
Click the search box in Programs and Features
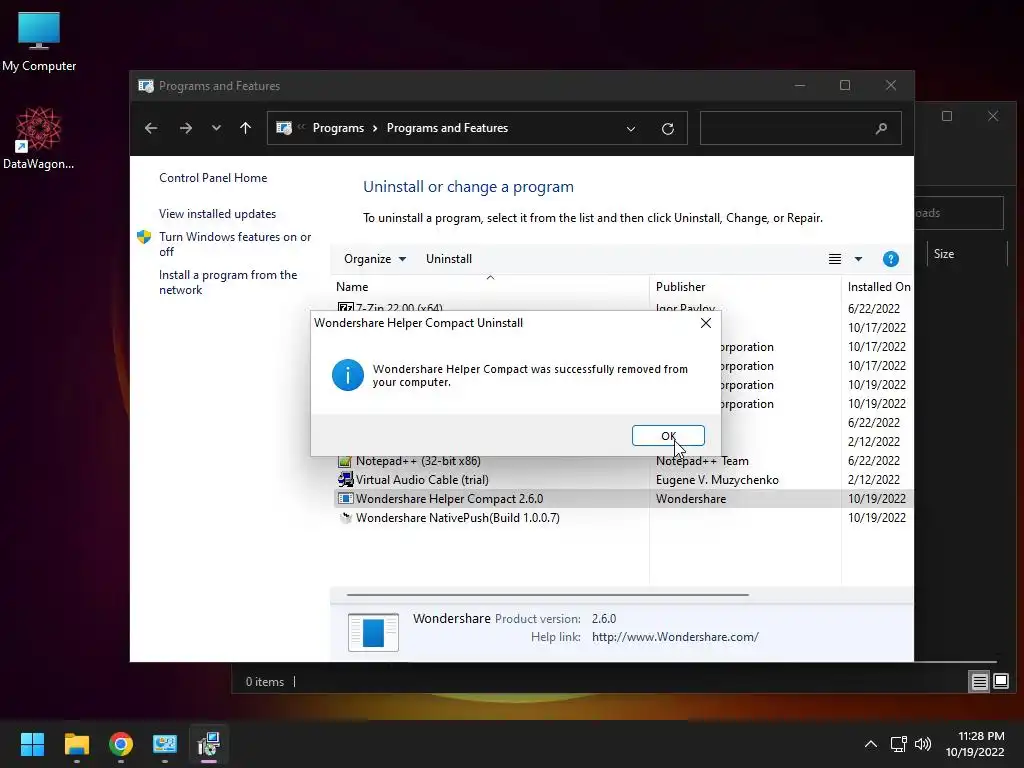(x=801, y=128)
